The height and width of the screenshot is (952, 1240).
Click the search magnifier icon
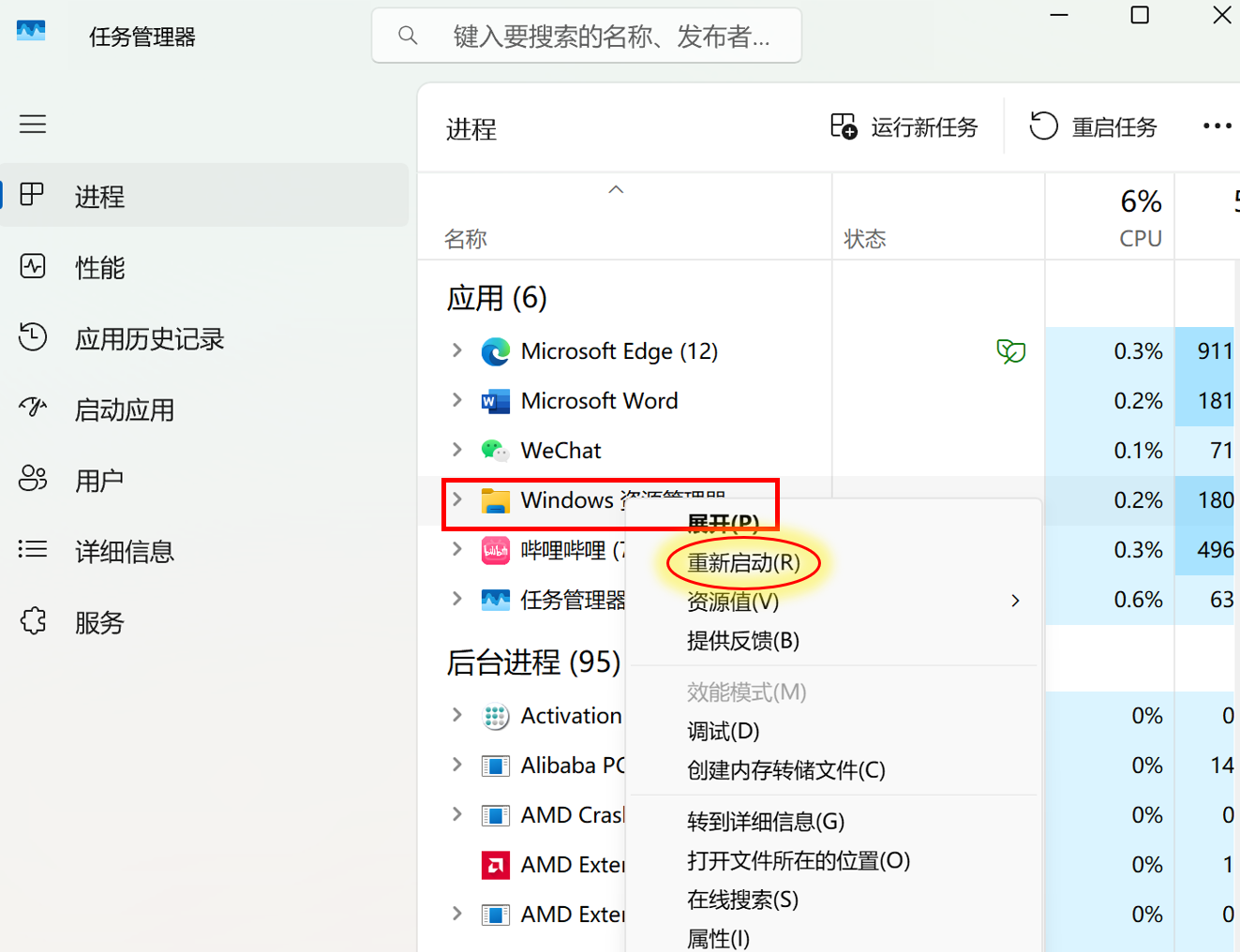[408, 36]
